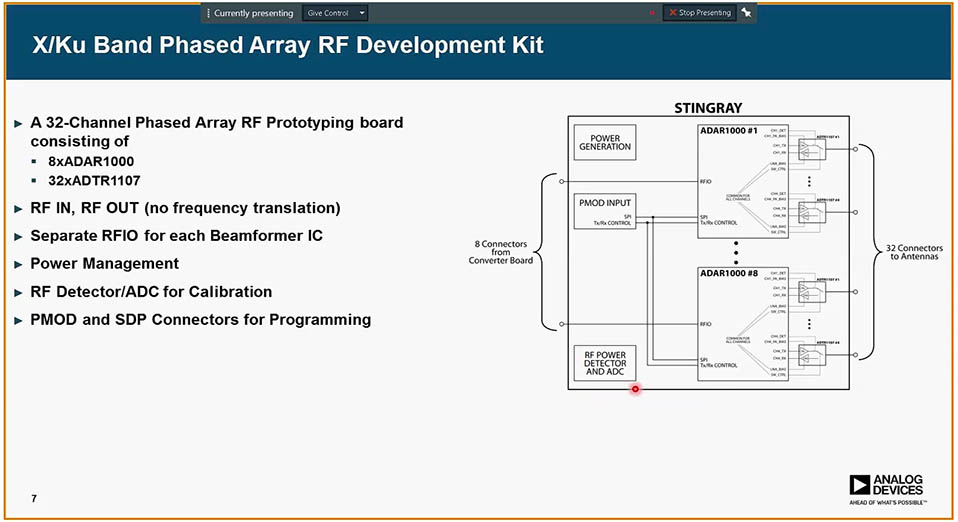This screenshot has height=522, width=958.
Task: Click the Power Generation block in diagram
Action: coord(605,142)
